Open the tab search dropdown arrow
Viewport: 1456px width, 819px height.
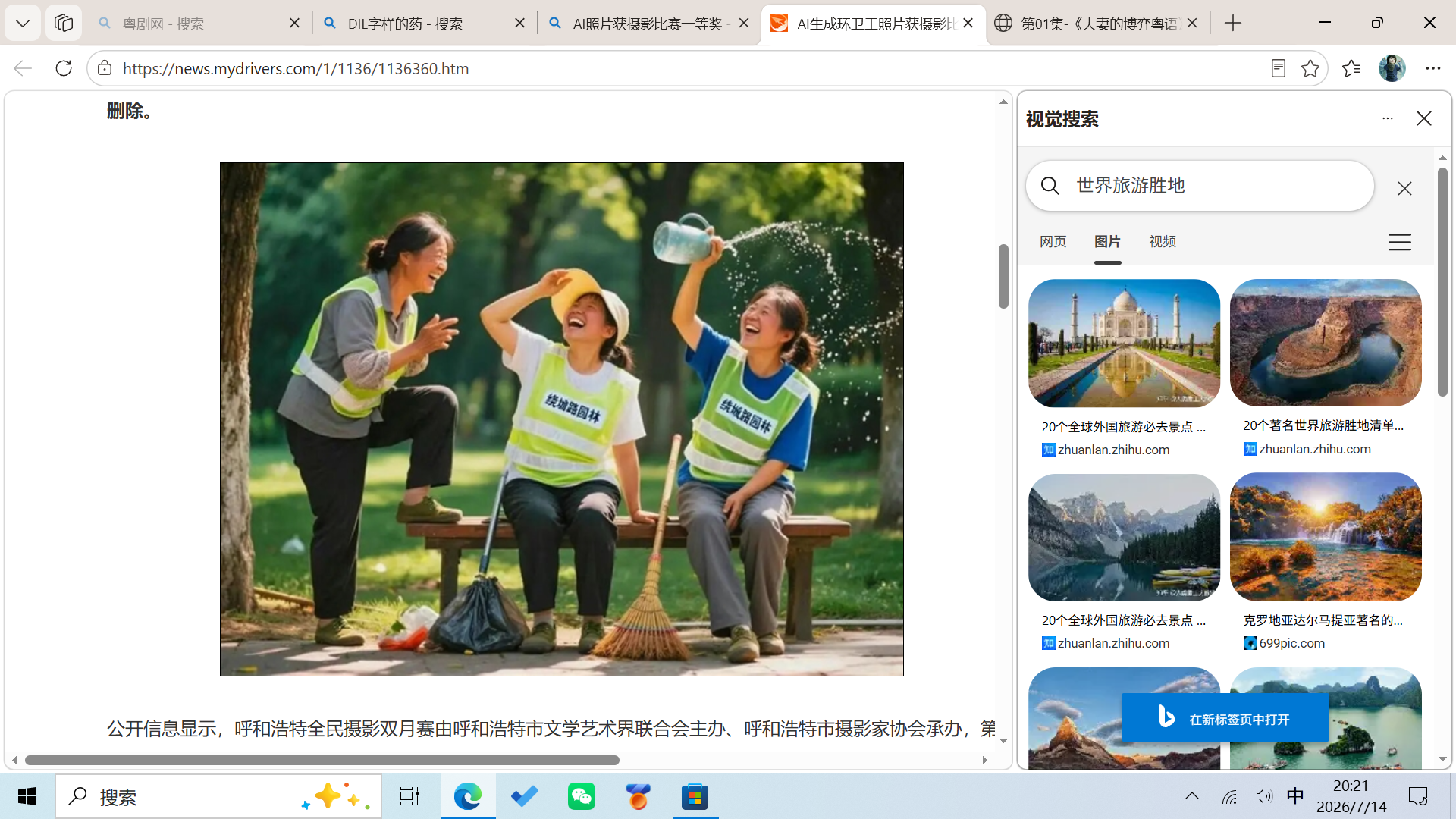(23, 24)
